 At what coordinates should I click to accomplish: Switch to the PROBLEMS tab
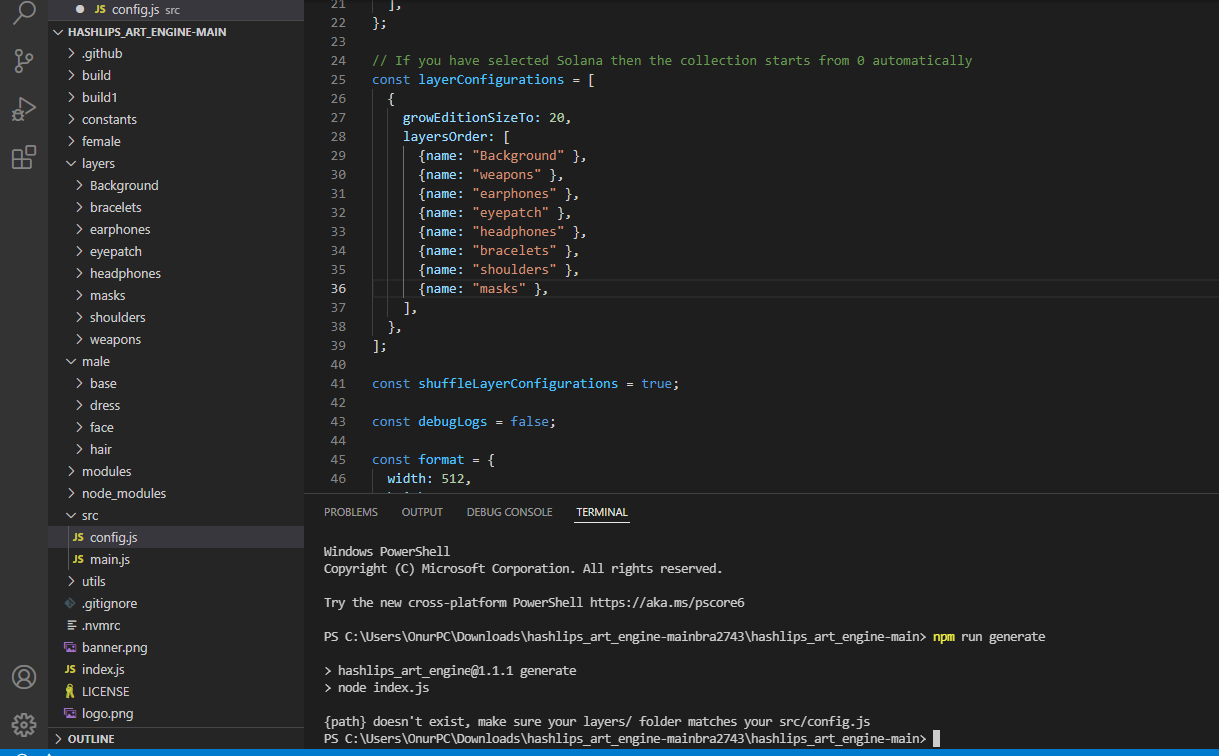pos(350,511)
